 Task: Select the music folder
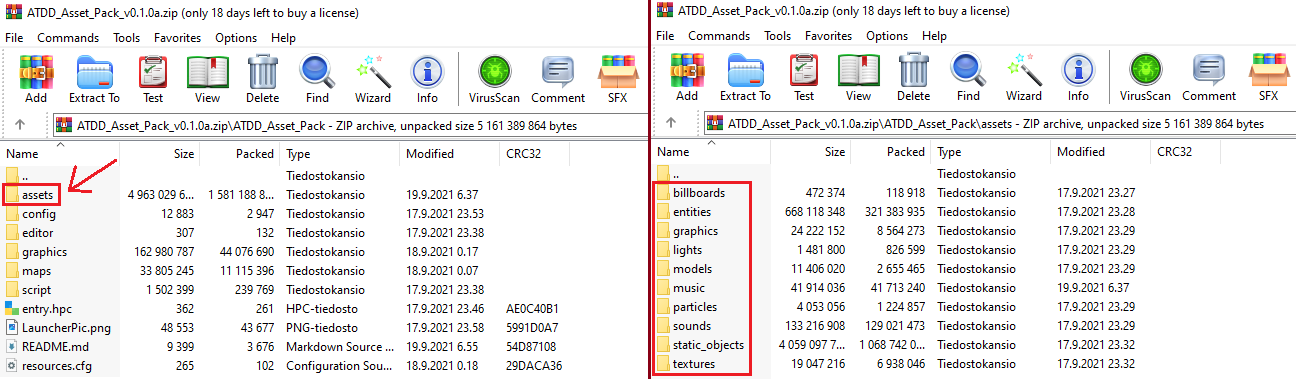(x=689, y=288)
